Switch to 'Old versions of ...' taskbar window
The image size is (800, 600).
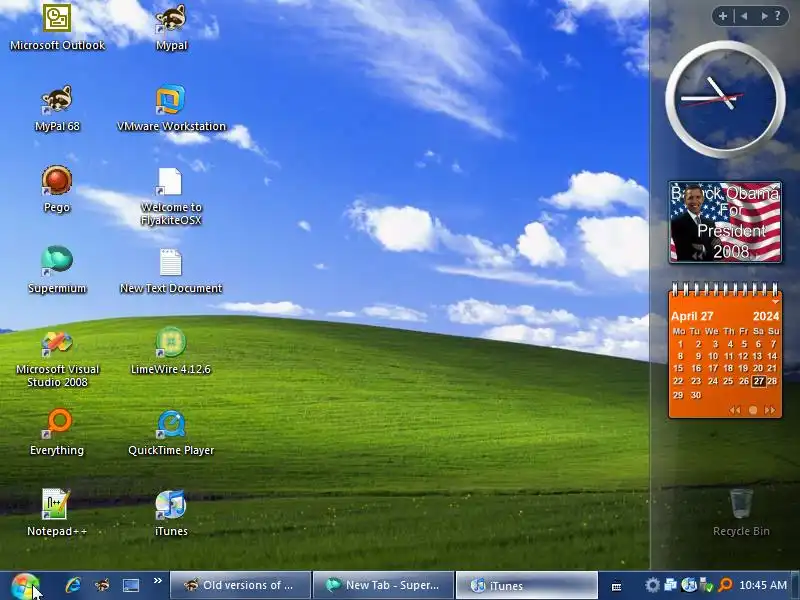(240, 585)
